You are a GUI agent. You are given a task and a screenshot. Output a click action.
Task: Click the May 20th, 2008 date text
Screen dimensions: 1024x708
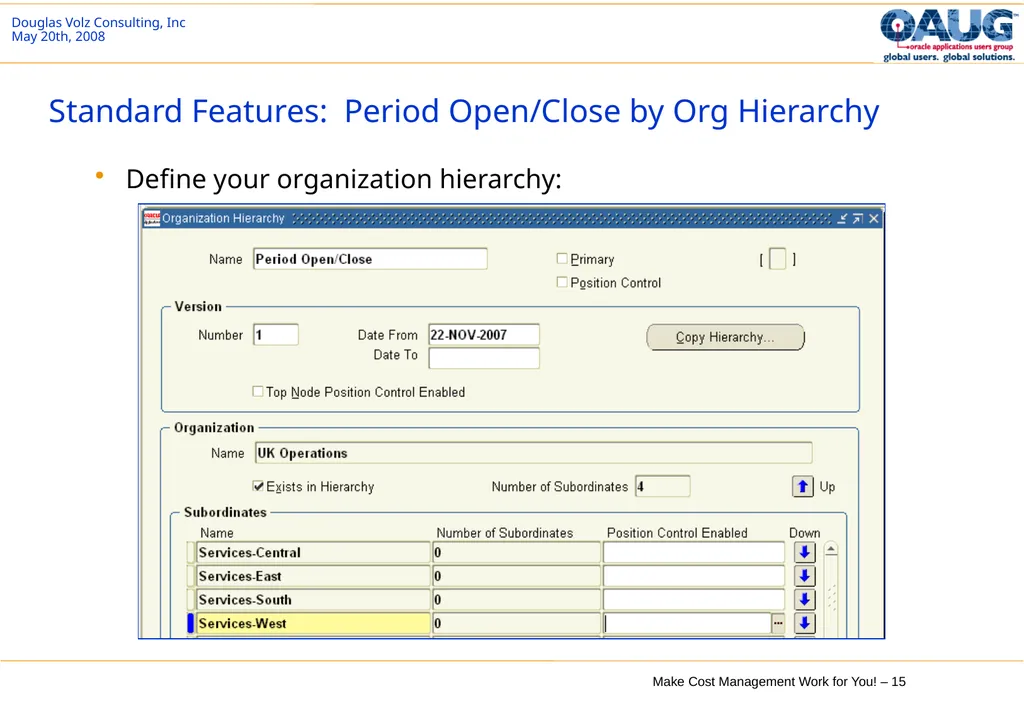pos(58,37)
